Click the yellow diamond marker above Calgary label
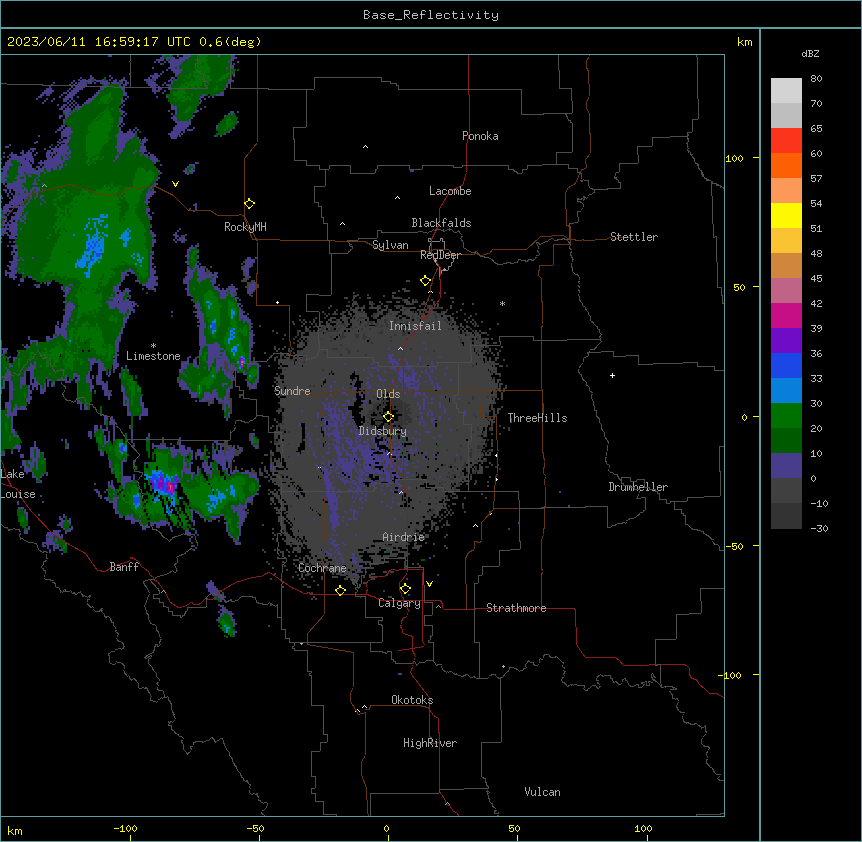862x842 pixels. click(x=405, y=589)
